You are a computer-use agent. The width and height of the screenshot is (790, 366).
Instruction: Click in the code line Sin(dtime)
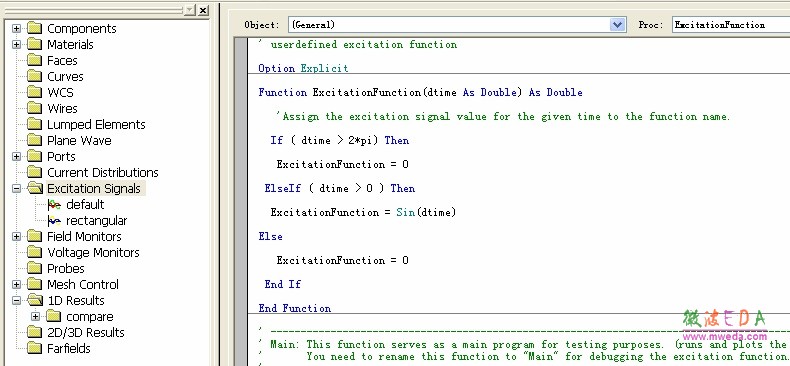(426, 212)
